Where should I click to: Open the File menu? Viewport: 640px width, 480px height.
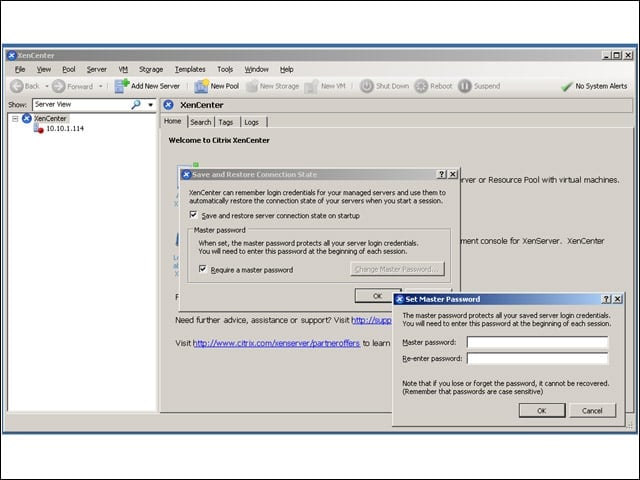point(20,69)
